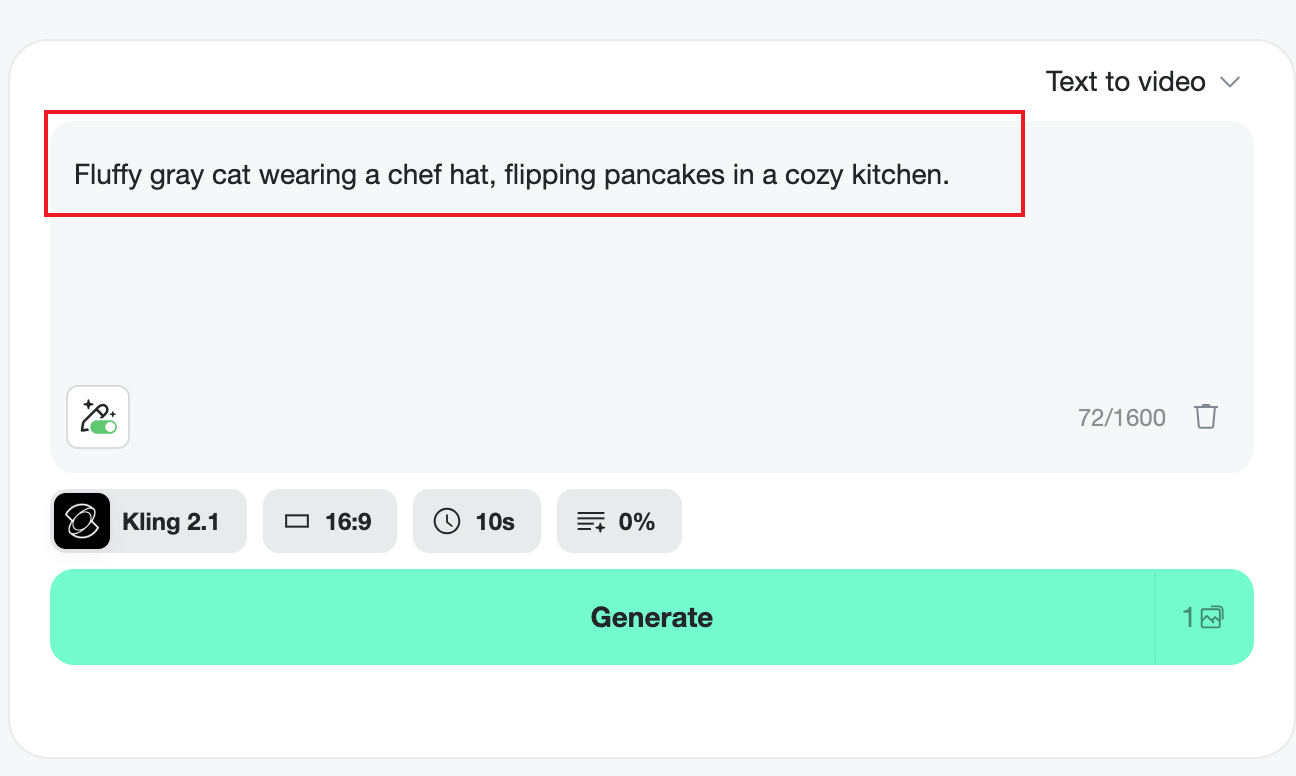This screenshot has height=776, width=1296.
Task: Click the creativity lines icon next to 0%
Action: point(590,520)
